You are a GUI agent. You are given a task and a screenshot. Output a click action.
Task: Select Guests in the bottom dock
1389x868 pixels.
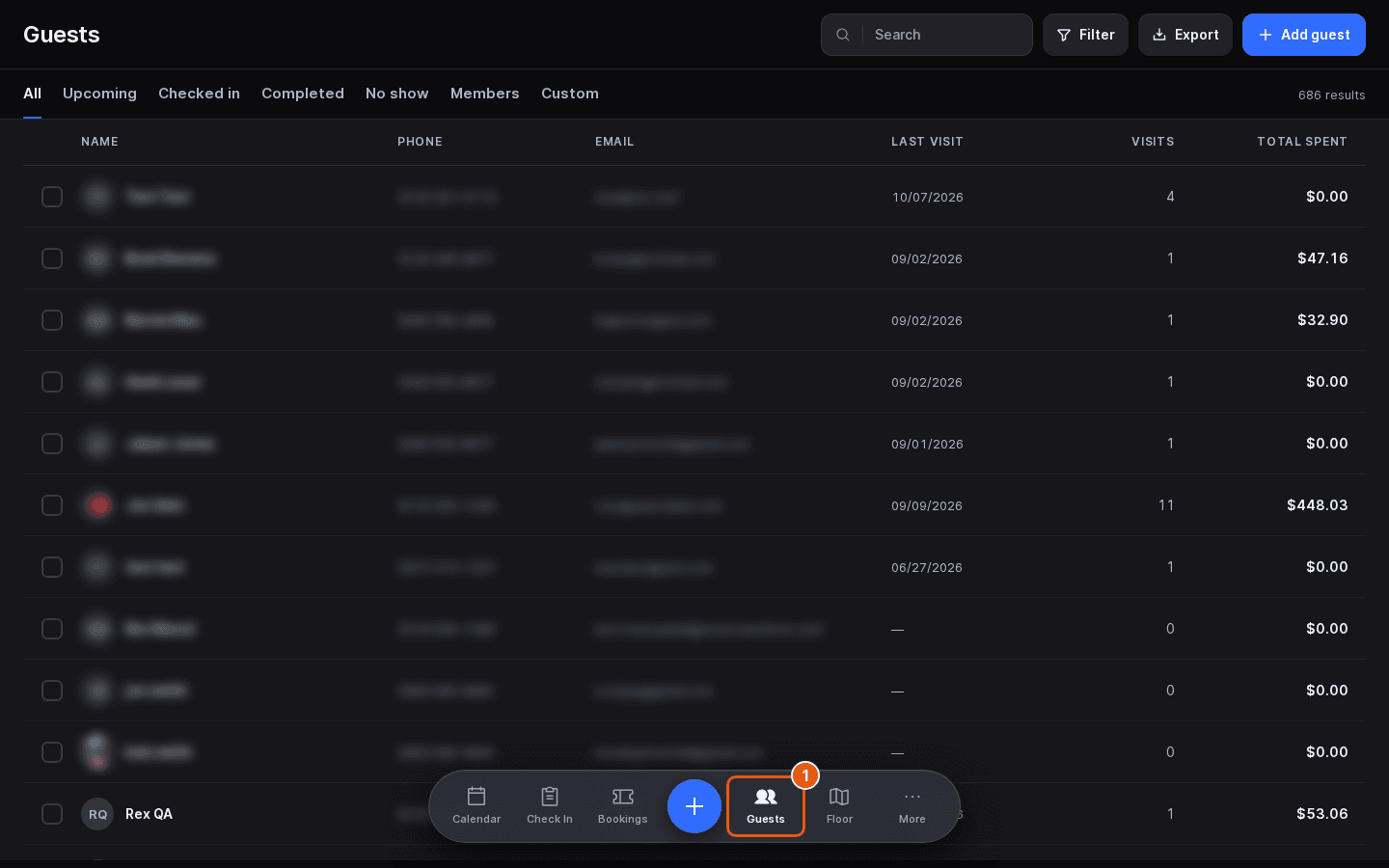766,806
